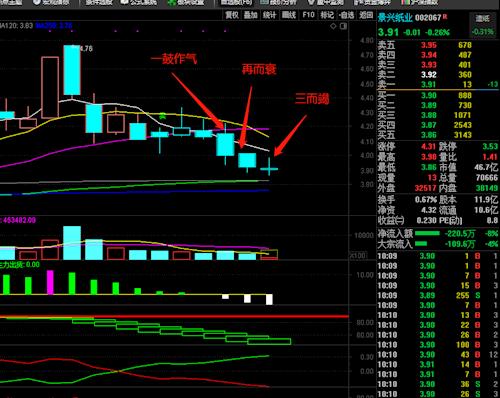Viewport: 500px width, 398px height.
Task: Select the 买一 3.90 bid row
Action: pyautogui.click(x=438, y=96)
